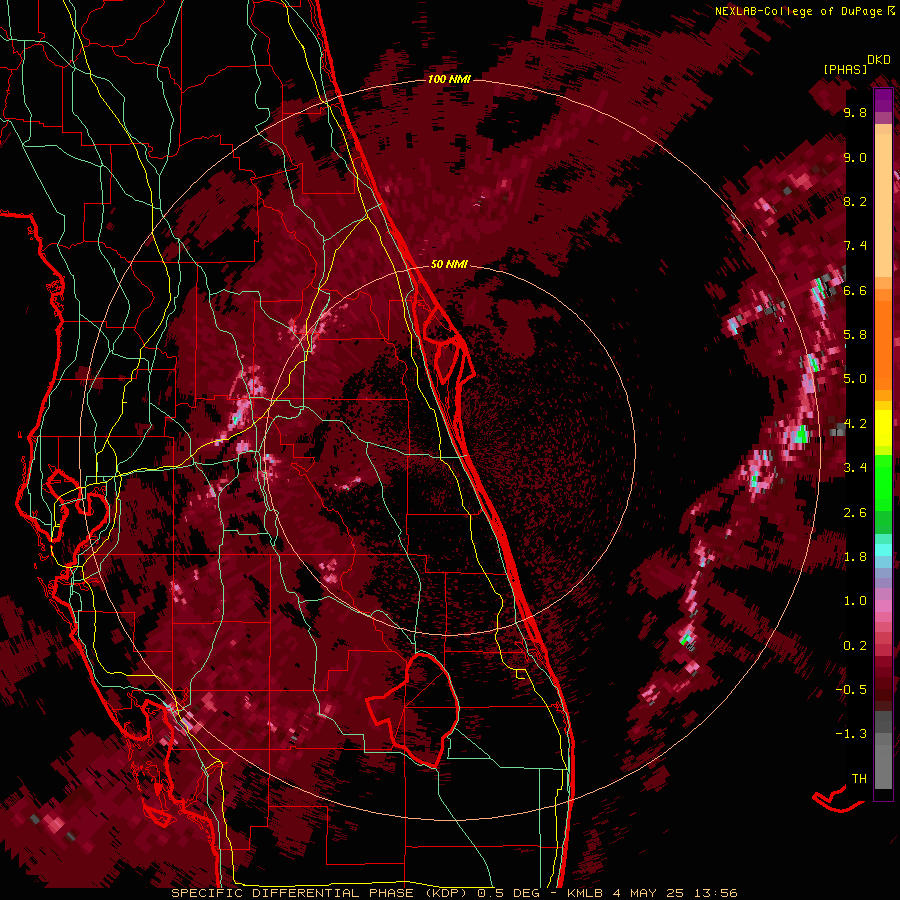
Task: Select the 2.6 legend value
Action: (x=855, y=513)
